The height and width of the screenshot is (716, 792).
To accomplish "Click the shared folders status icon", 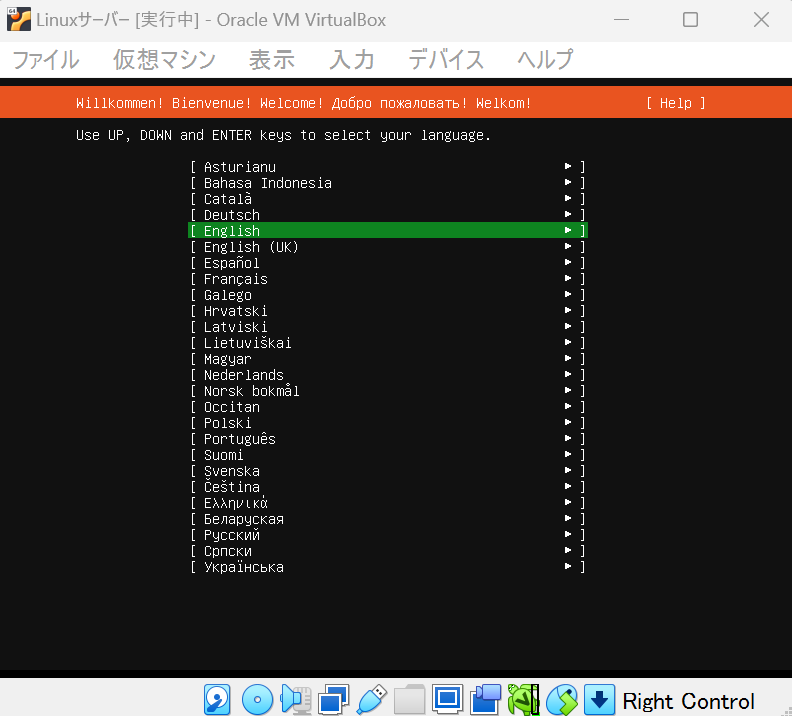I will (x=409, y=700).
